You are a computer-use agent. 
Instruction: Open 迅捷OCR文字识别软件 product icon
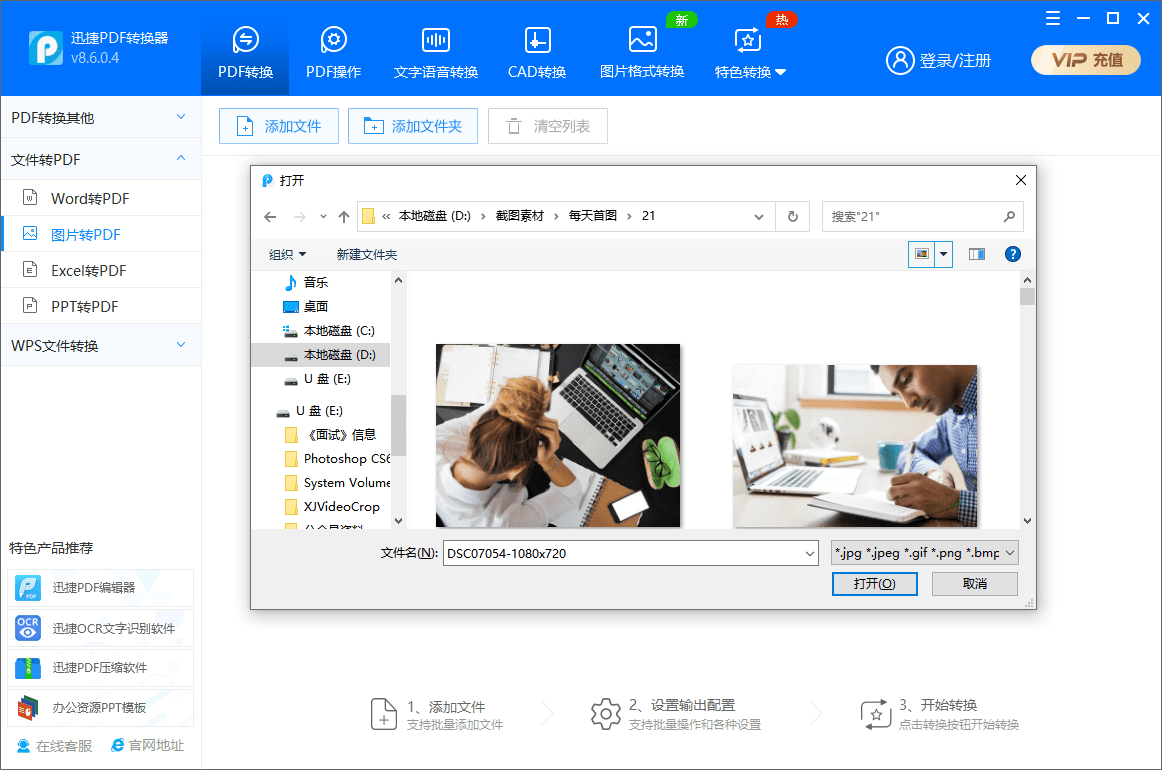pyautogui.click(x=28, y=628)
